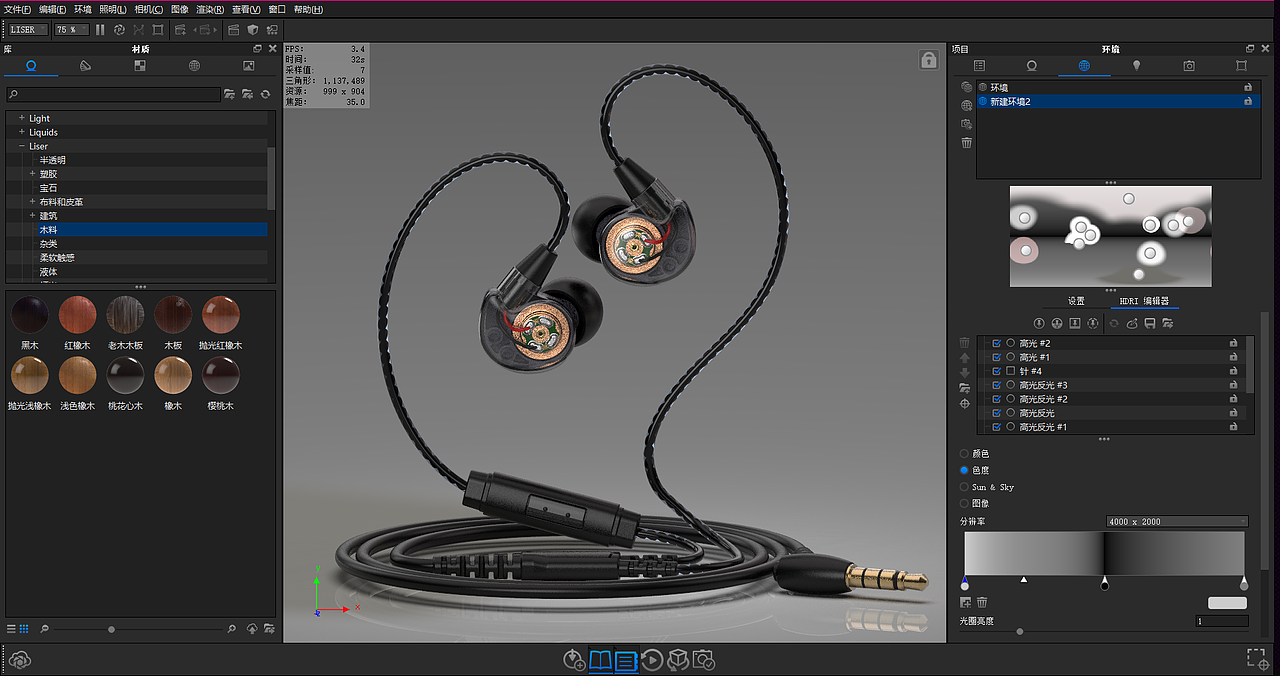Expand the 布料和皮革 subfolder
This screenshot has width=1280, height=676.
click(32, 202)
